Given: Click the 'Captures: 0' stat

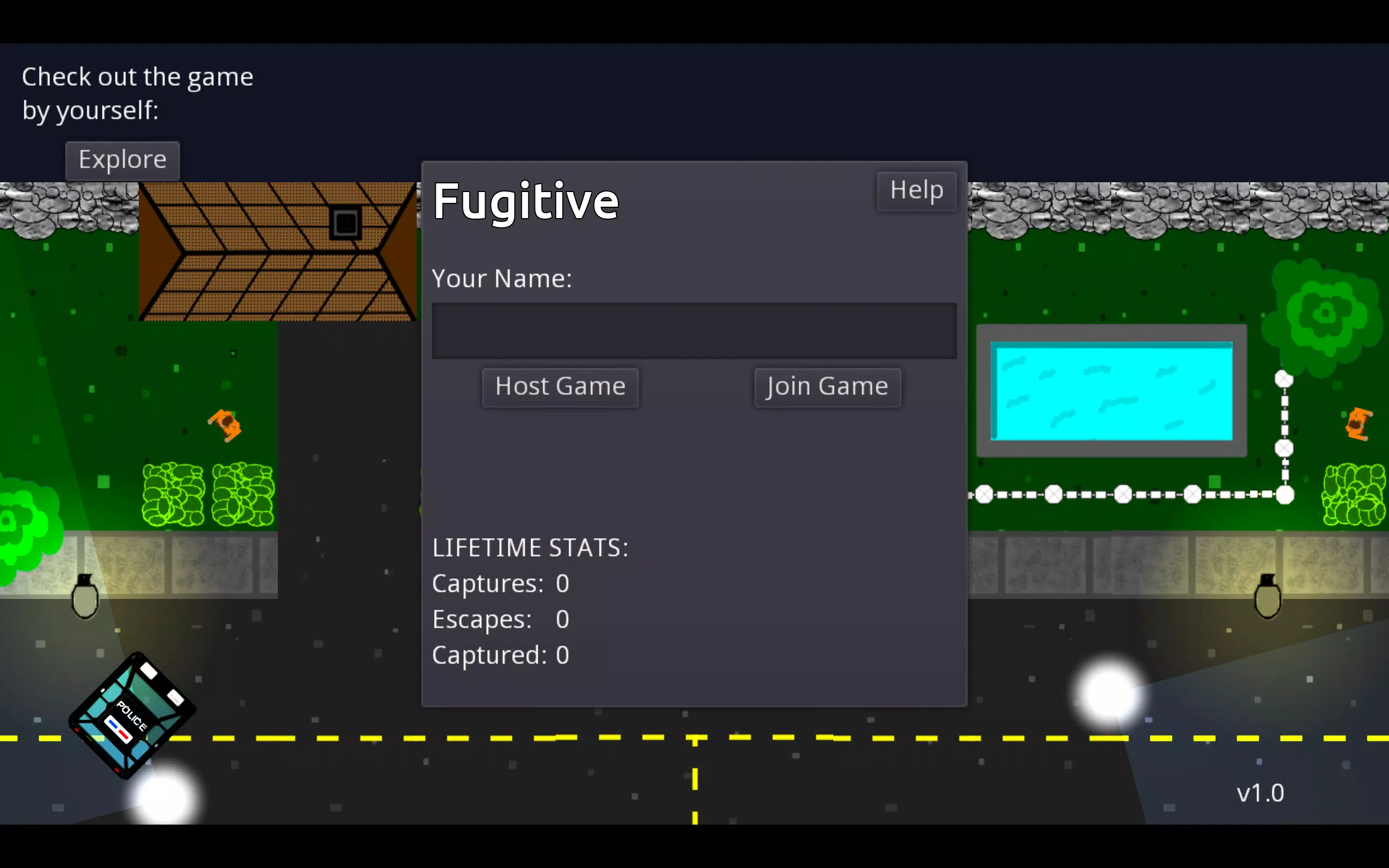Looking at the screenshot, I should pyautogui.click(x=500, y=584).
